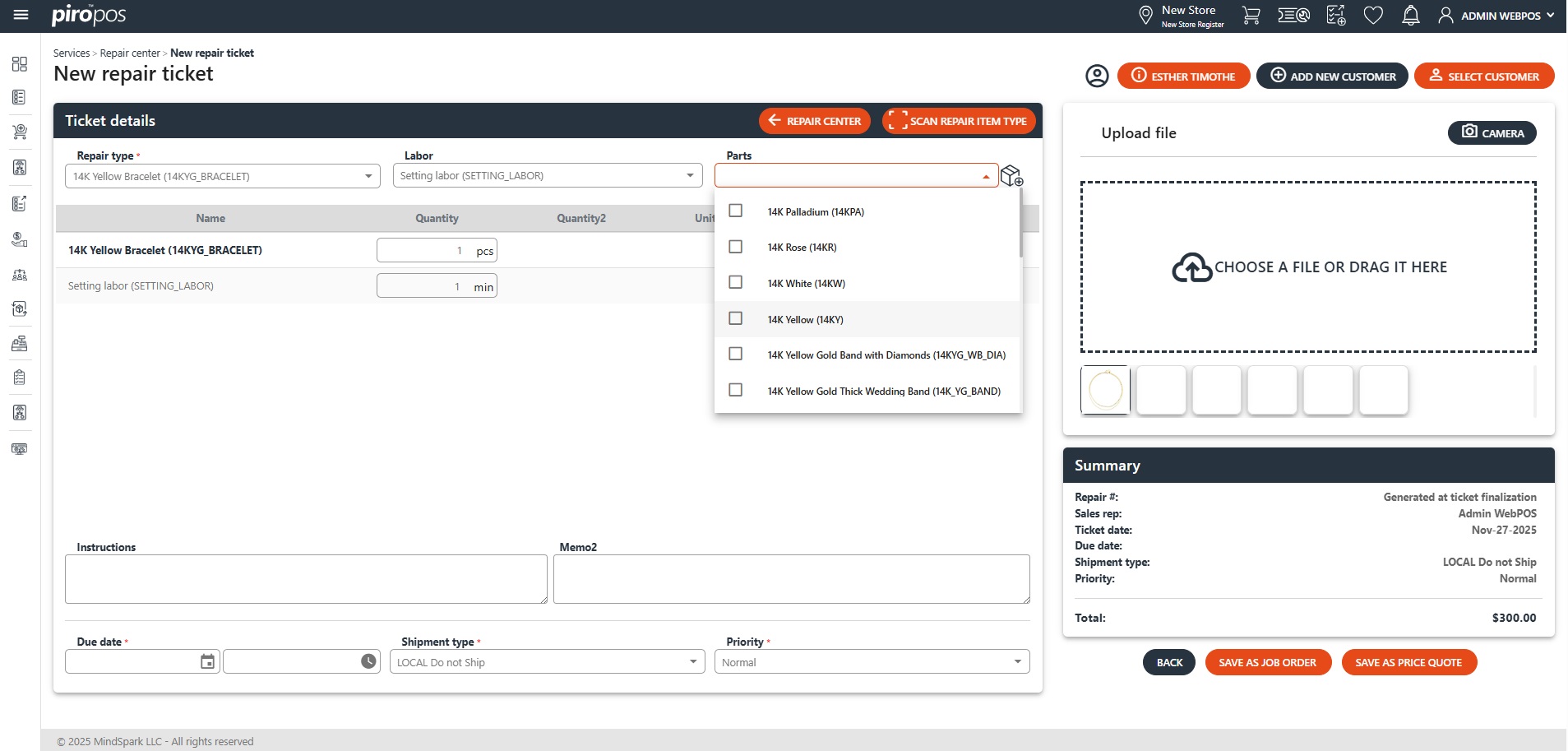Click the wishlist heart icon
The width and height of the screenshot is (1568, 751).
pyautogui.click(x=1372, y=16)
